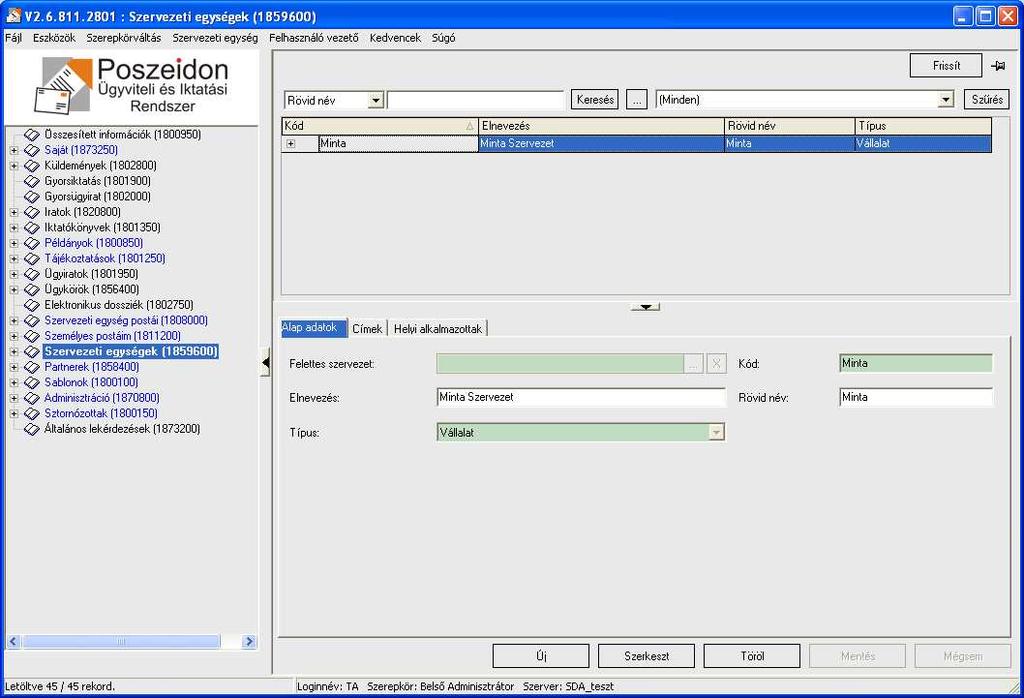This screenshot has height=698, width=1024.
Task: Click the Szűrés button
Action: point(987,100)
